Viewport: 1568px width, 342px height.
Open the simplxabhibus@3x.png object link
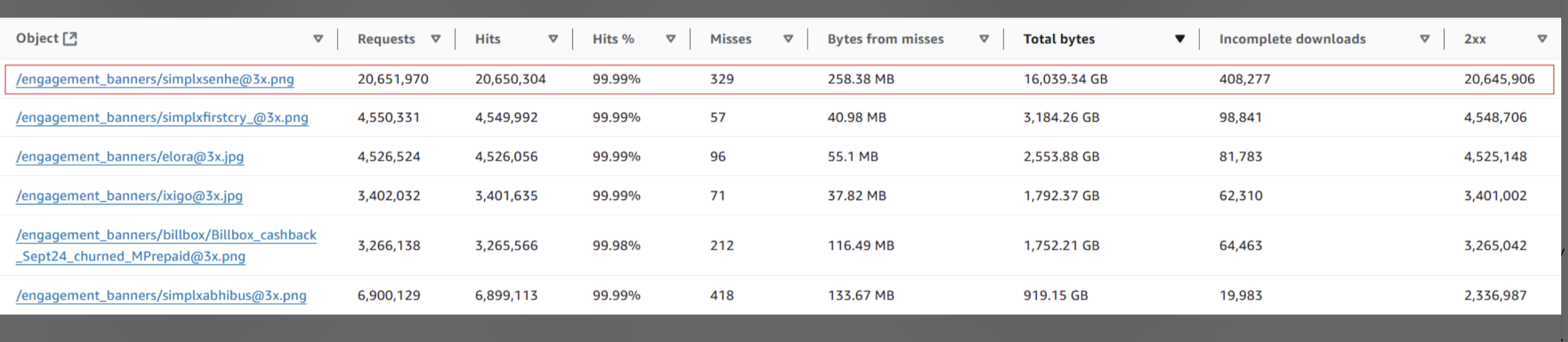pyautogui.click(x=161, y=296)
